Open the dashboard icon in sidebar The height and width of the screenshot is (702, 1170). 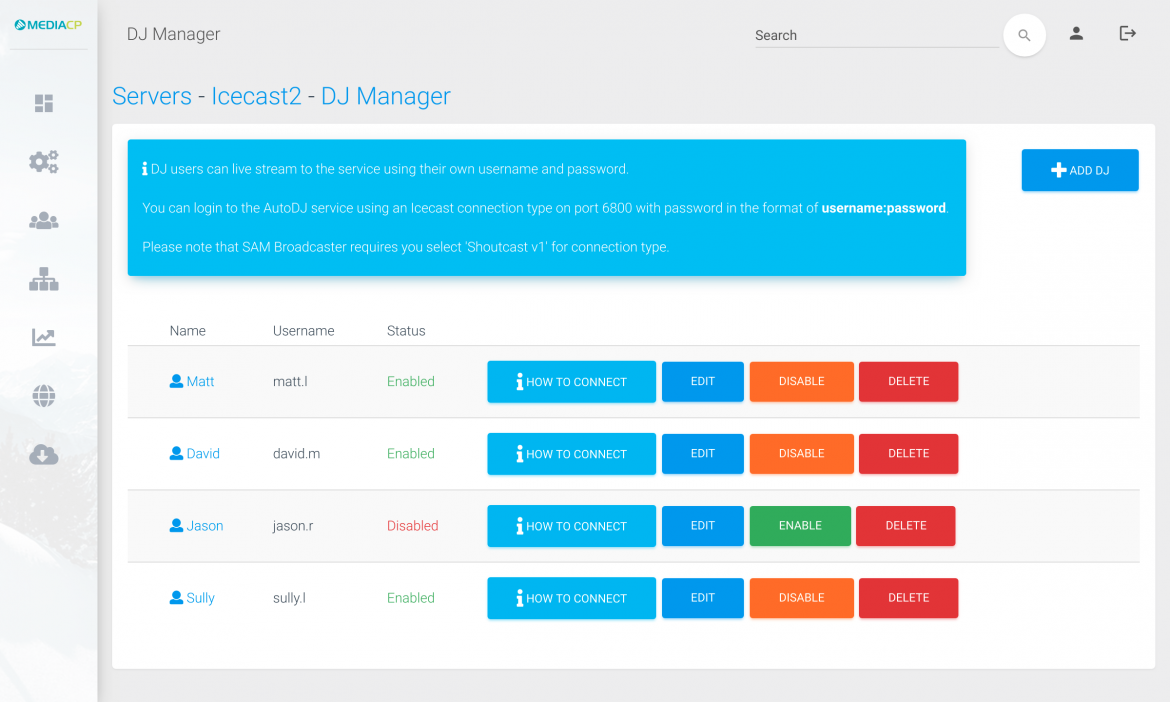[x=44, y=104]
